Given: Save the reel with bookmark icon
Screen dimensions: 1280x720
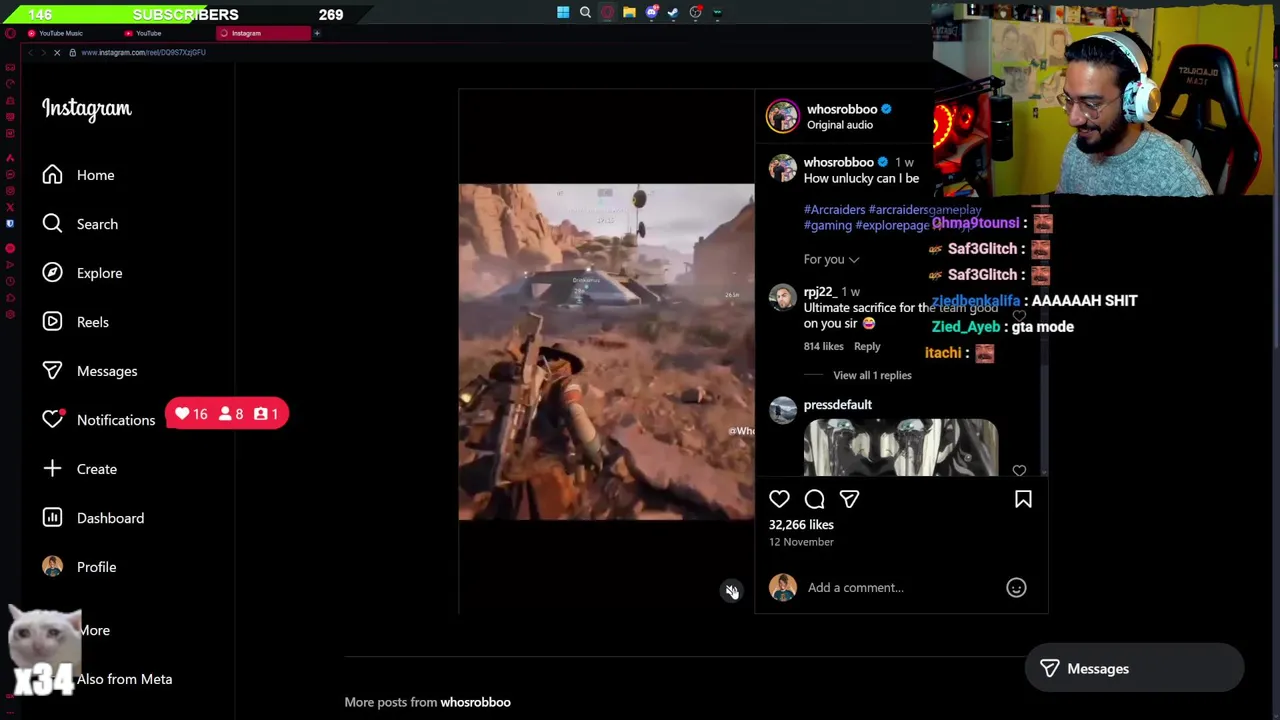Looking at the screenshot, I should (1023, 499).
